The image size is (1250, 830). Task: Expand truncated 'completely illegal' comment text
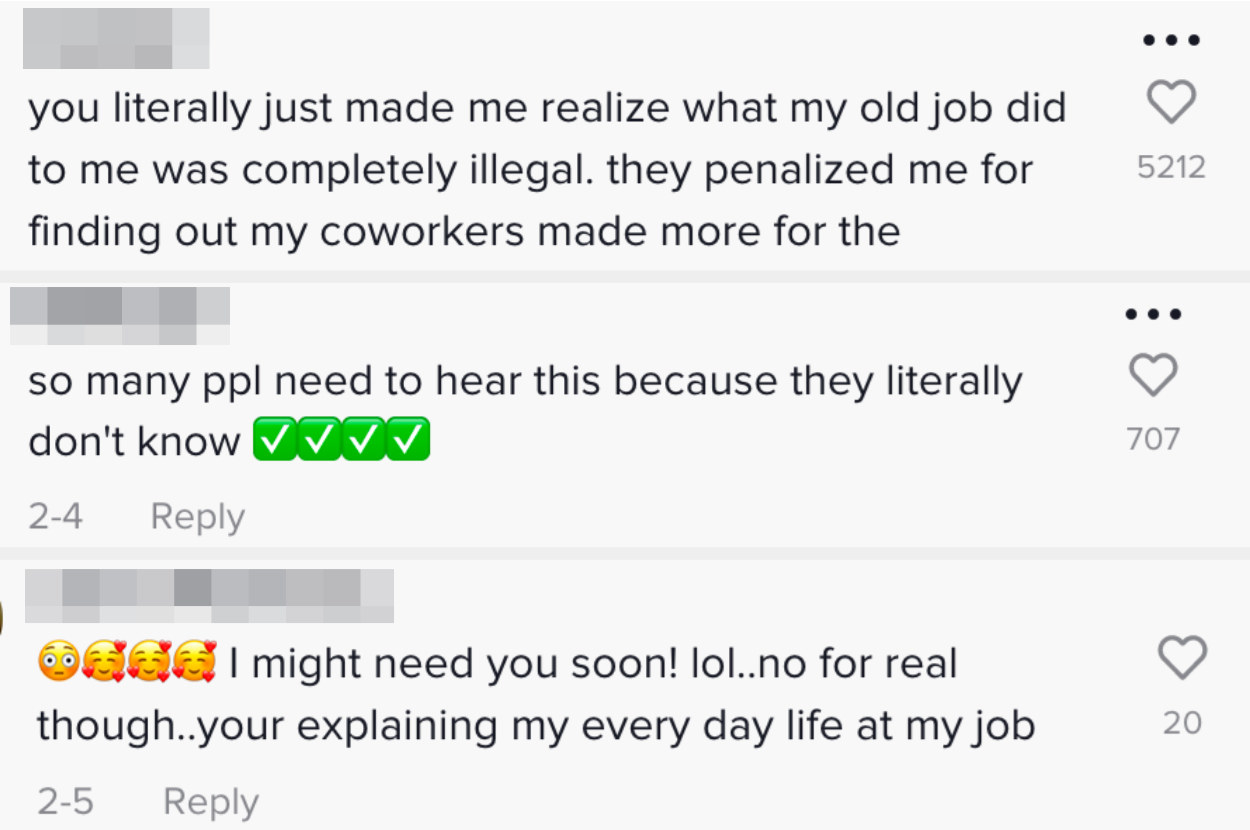(547, 170)
